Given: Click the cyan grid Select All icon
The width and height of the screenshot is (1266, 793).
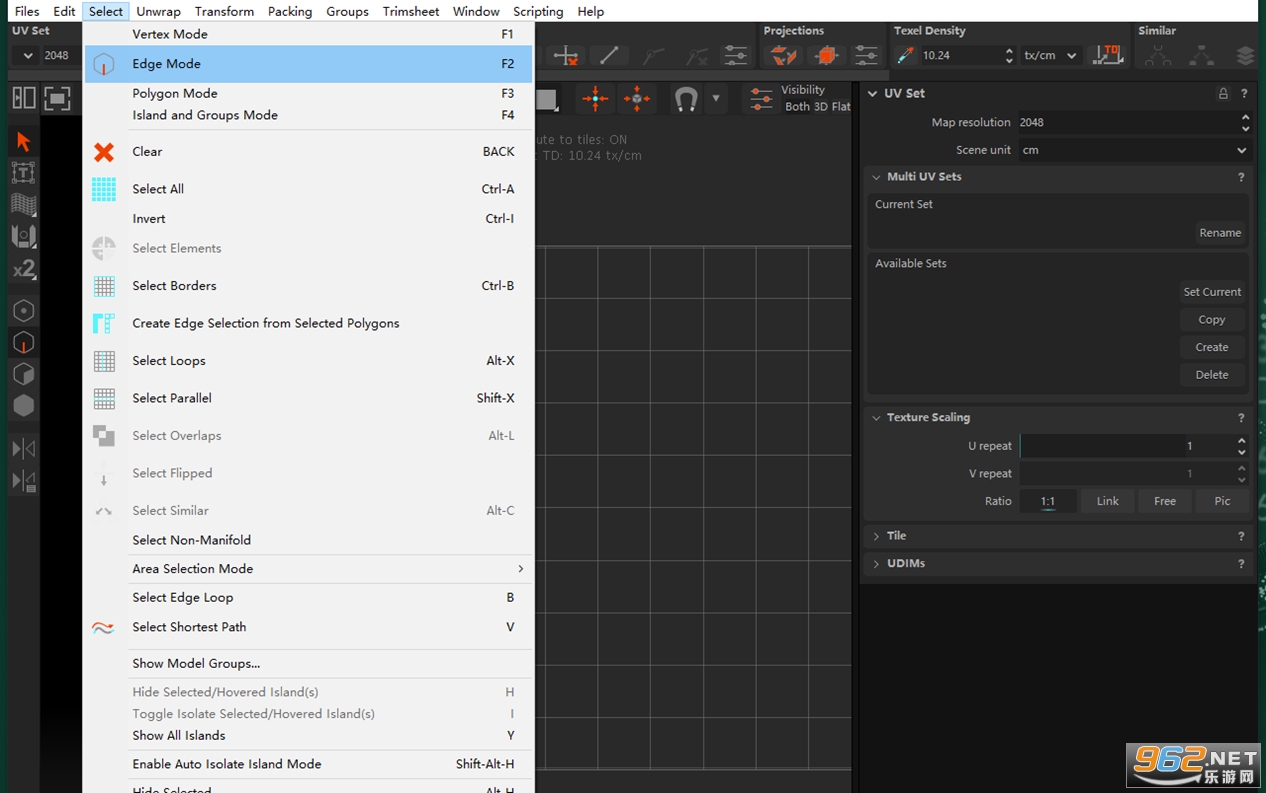Looking at the screenshot, I should (x=104, y=189).
